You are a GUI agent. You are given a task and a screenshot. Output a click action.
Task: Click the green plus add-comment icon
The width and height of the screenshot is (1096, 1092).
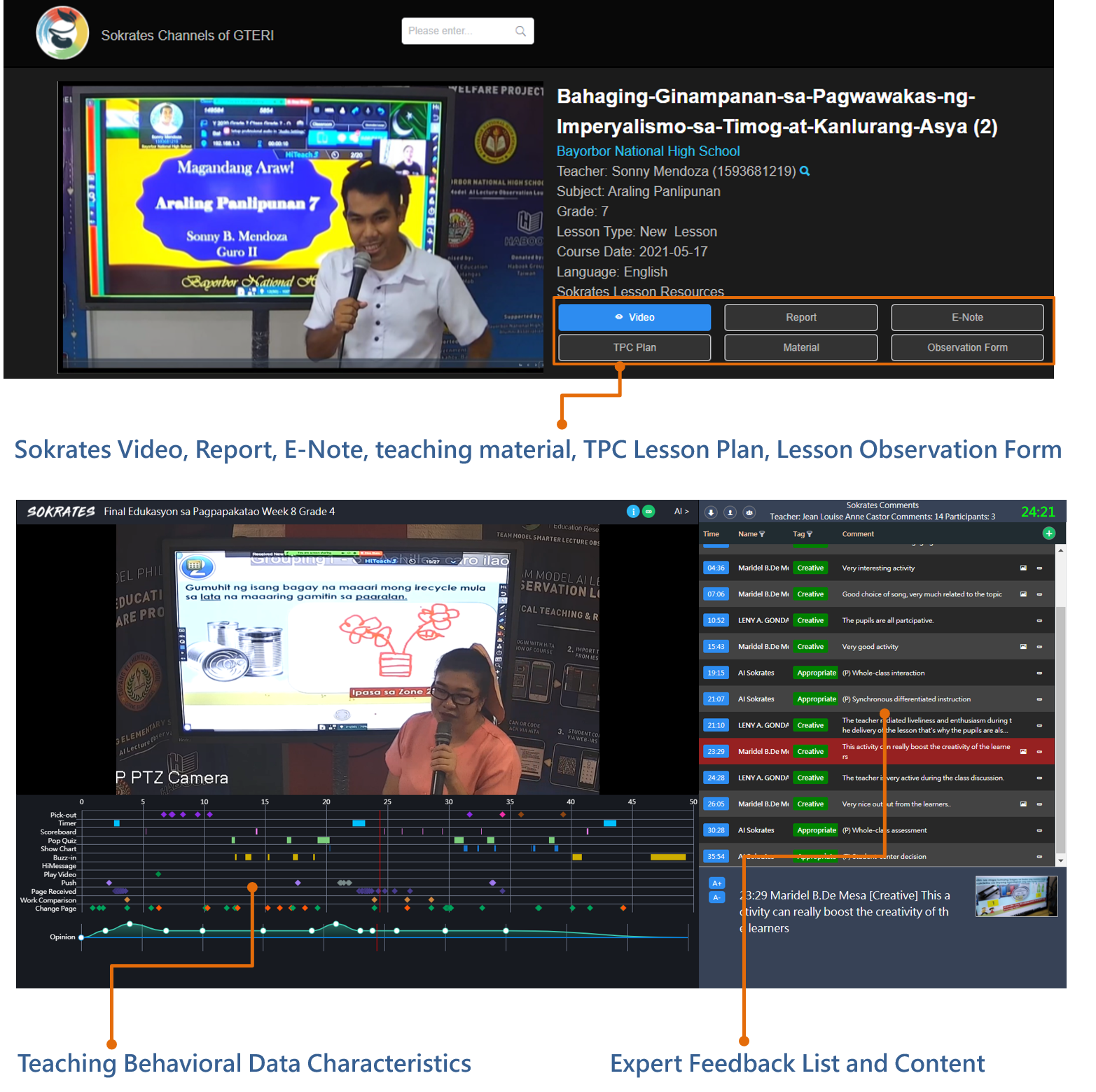click(x=1048, y=533)
